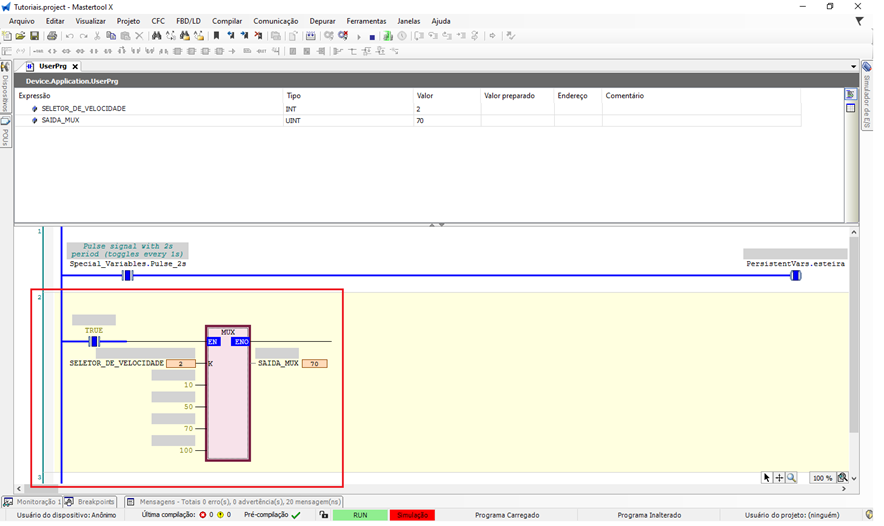Click the Toggle bookmark icon
Image resolution: width=884 pixels, height=526 pixels.
pos(216,36)
